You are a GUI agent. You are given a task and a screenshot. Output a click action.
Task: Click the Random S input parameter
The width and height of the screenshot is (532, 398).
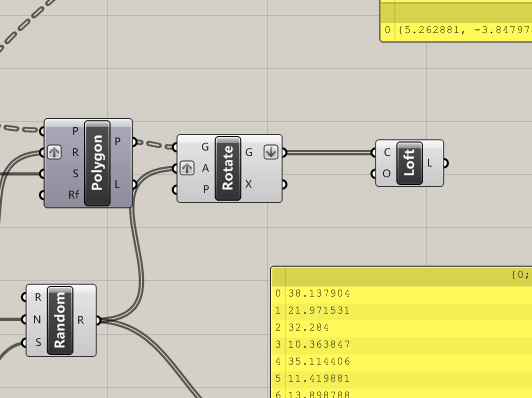pos(38,342)
